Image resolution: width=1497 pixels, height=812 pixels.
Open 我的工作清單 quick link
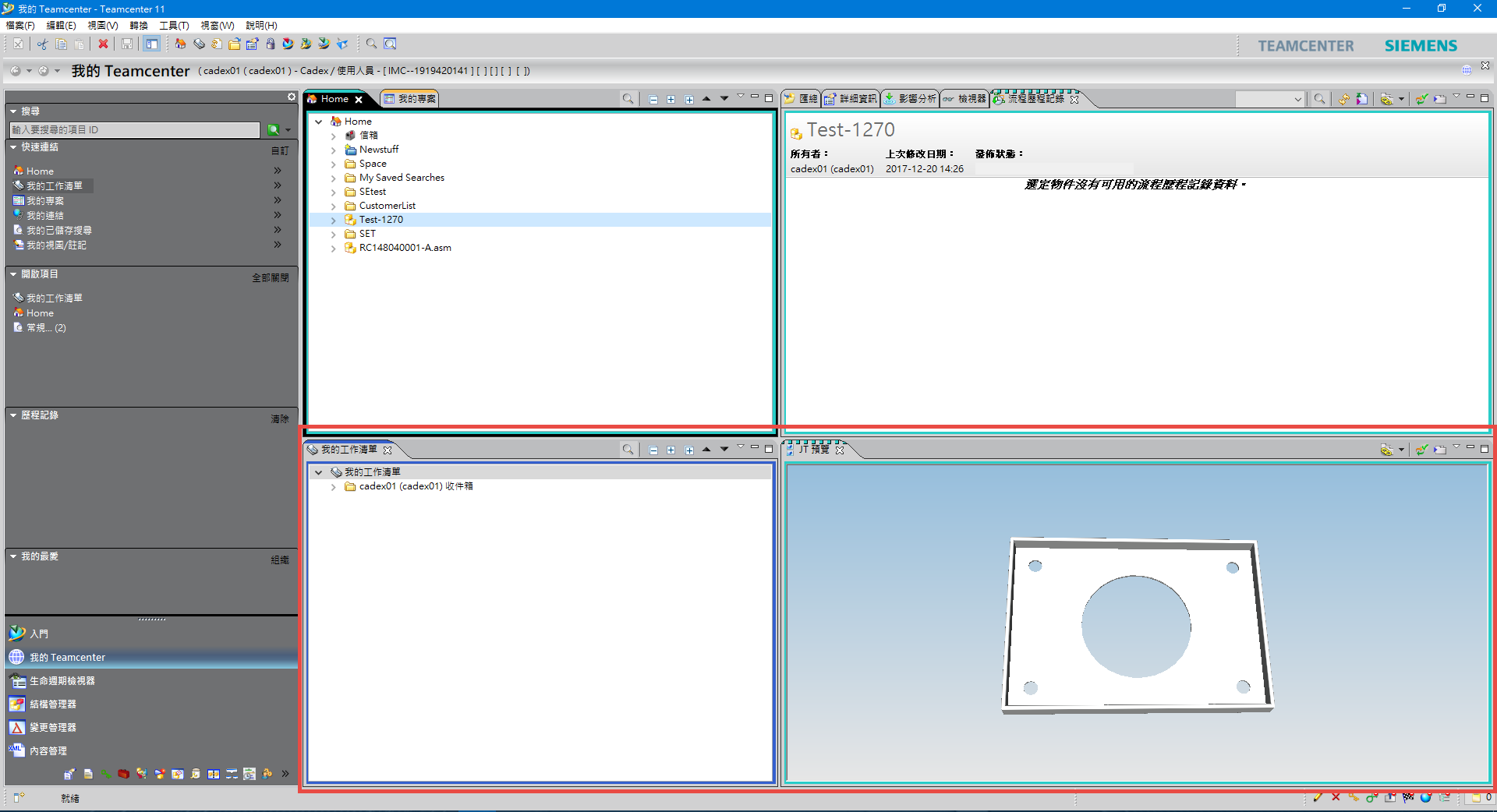55,186
